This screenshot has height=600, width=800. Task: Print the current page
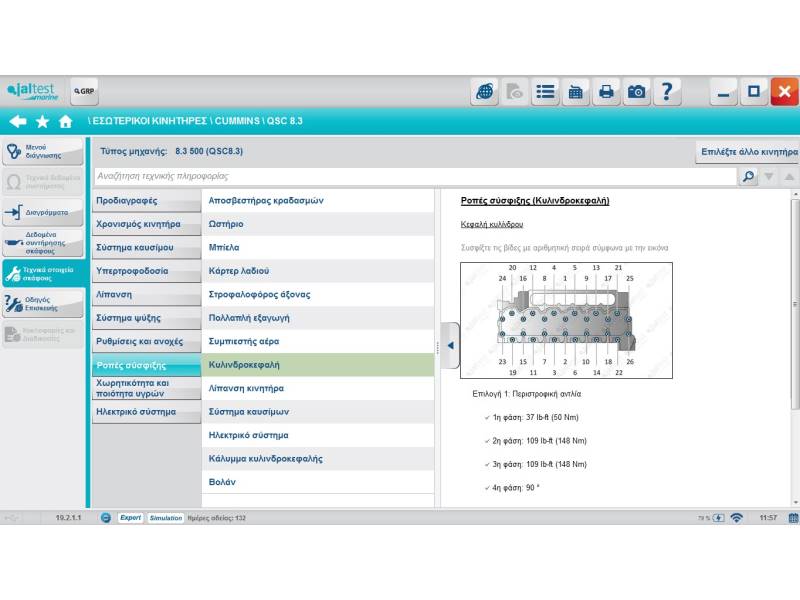point(606,92)
